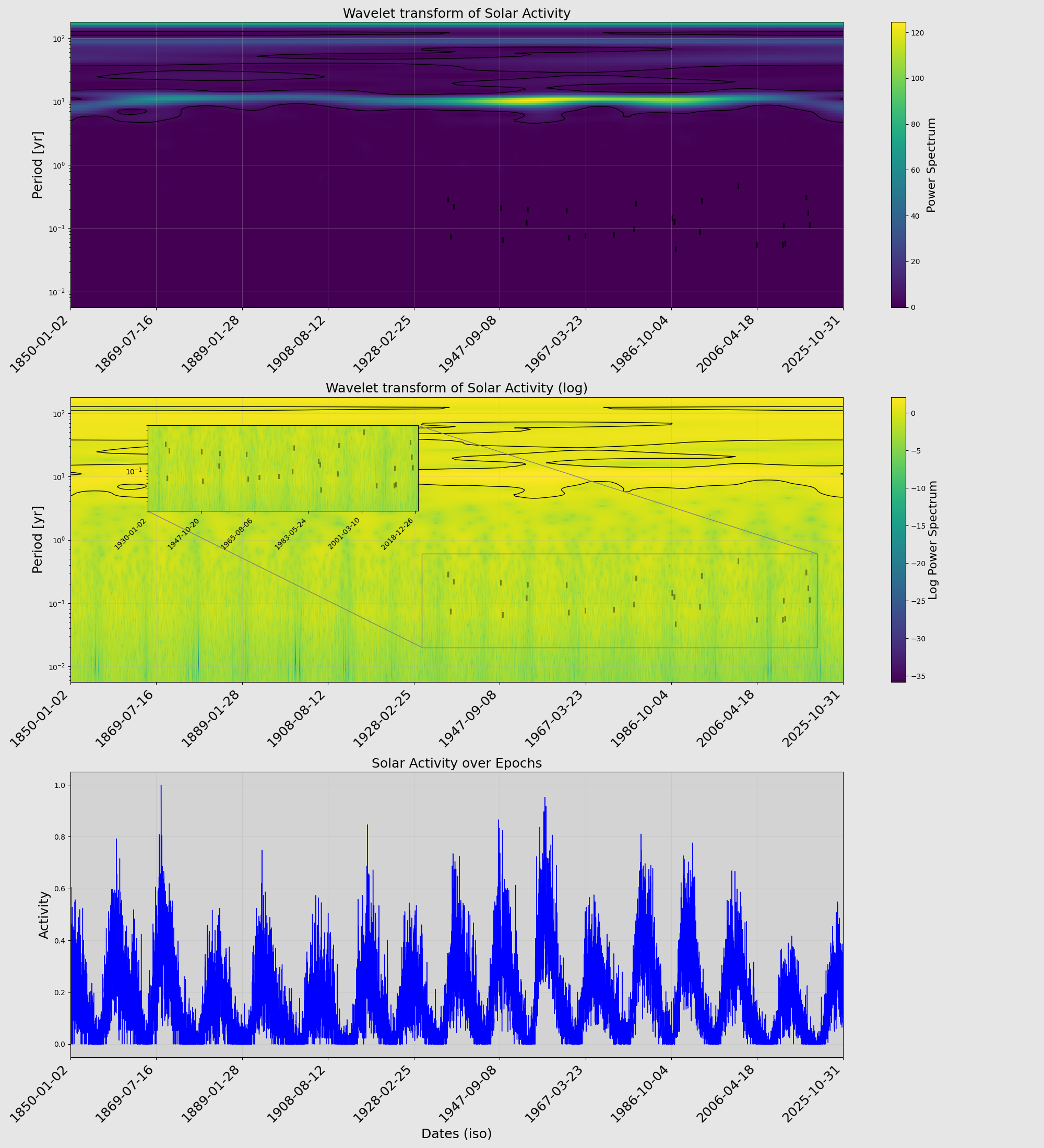Click the 'Activity' y-axis label
1044x1148 pixels.
point(44,915)
